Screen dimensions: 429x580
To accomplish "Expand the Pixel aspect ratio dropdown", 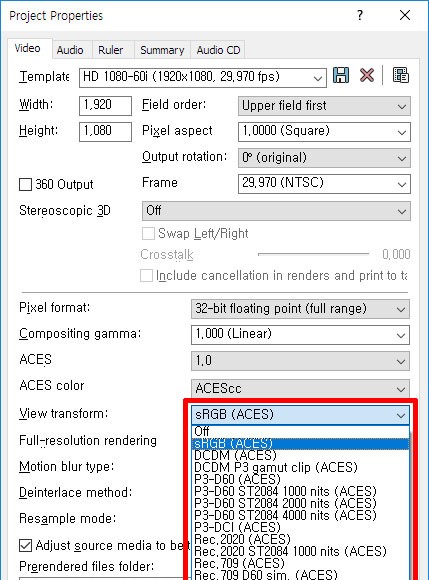I will point(324,132).
